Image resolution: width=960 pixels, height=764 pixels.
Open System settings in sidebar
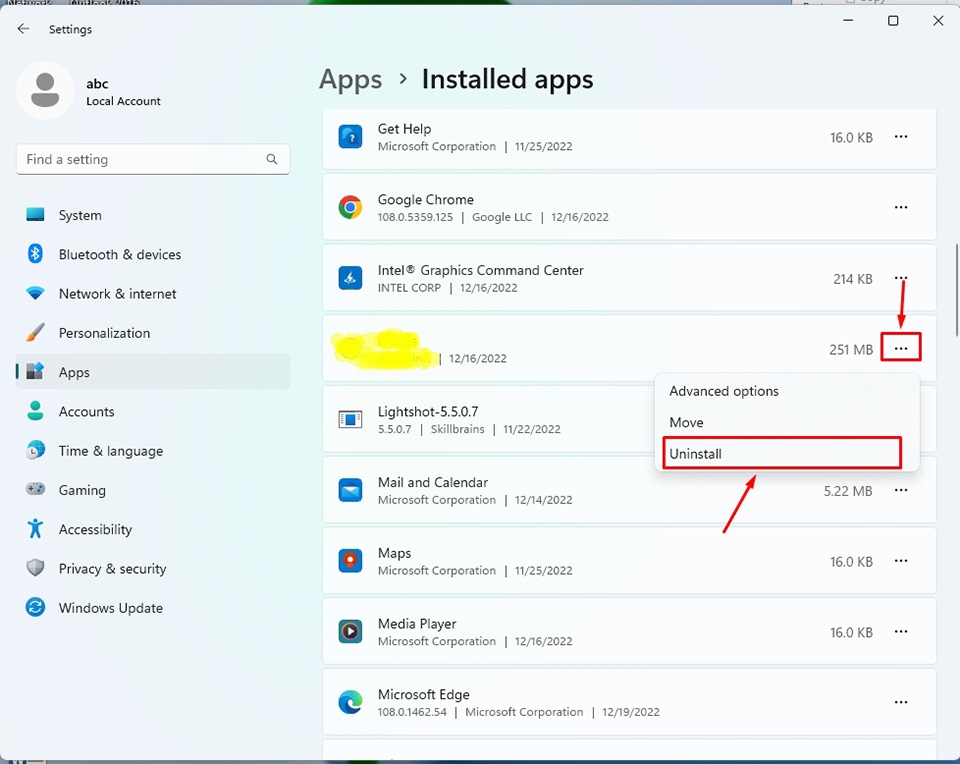[x=153, y=215]
